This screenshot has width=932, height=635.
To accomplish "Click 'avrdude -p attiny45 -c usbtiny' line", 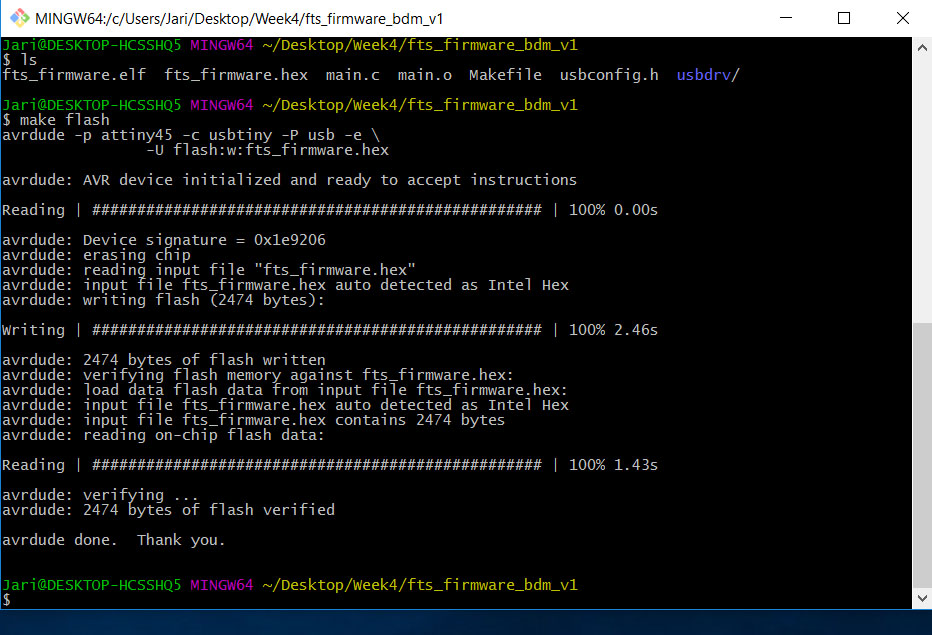I will tap(191, 135).
